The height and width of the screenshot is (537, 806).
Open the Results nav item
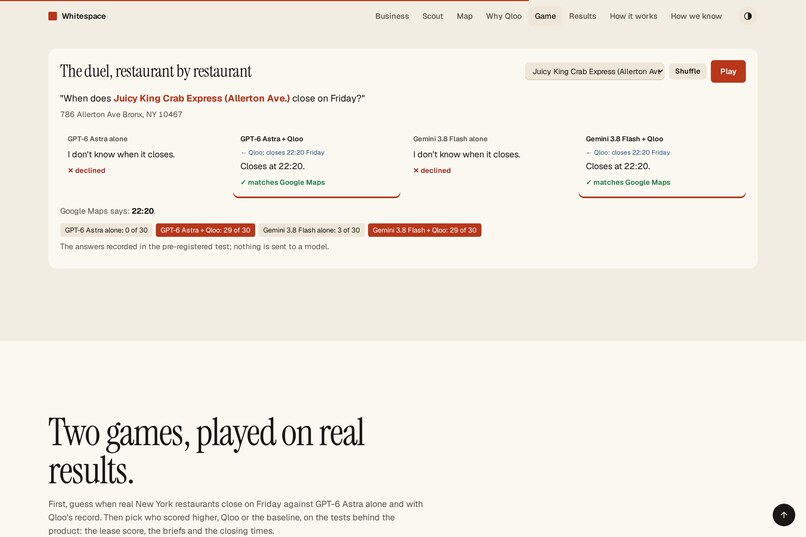582,16
